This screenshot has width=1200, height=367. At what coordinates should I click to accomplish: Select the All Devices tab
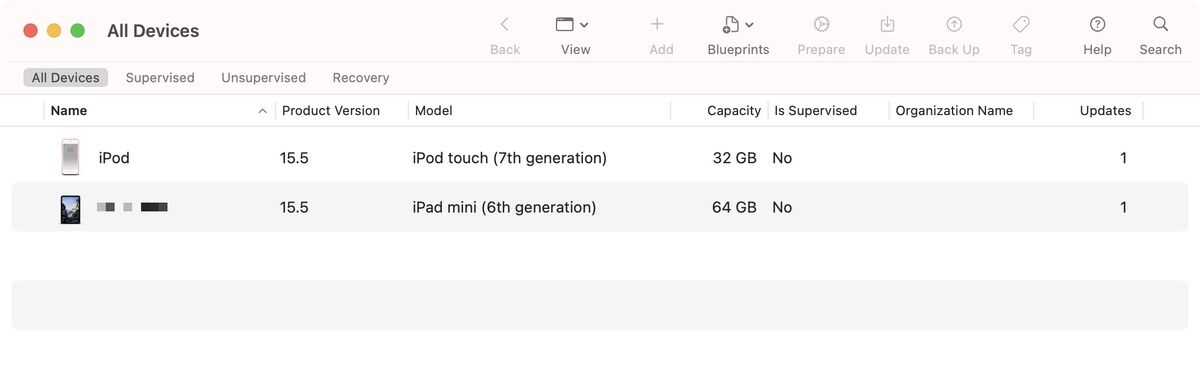pos(66,77)
